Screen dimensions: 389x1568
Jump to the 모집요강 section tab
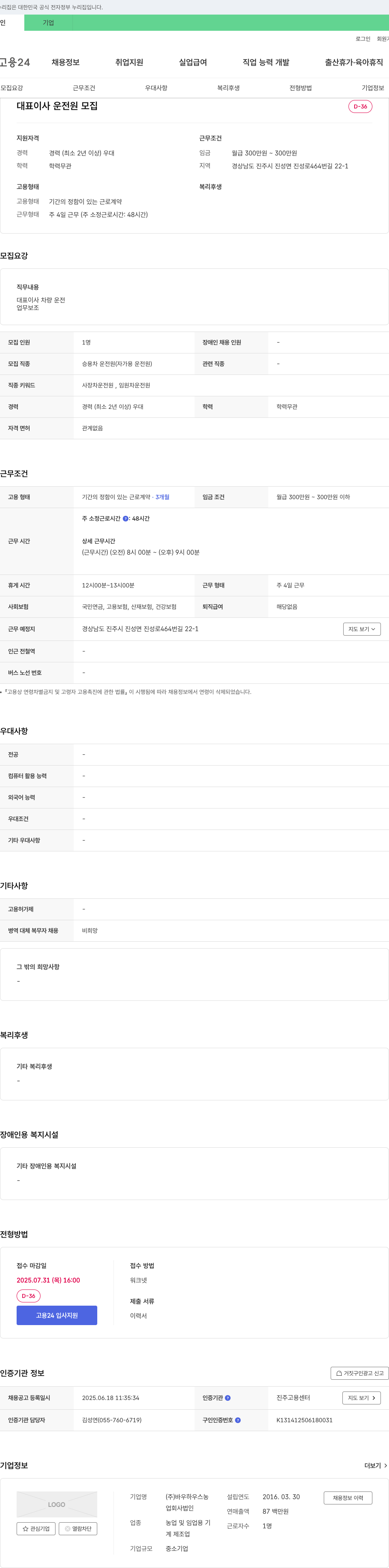12,88
